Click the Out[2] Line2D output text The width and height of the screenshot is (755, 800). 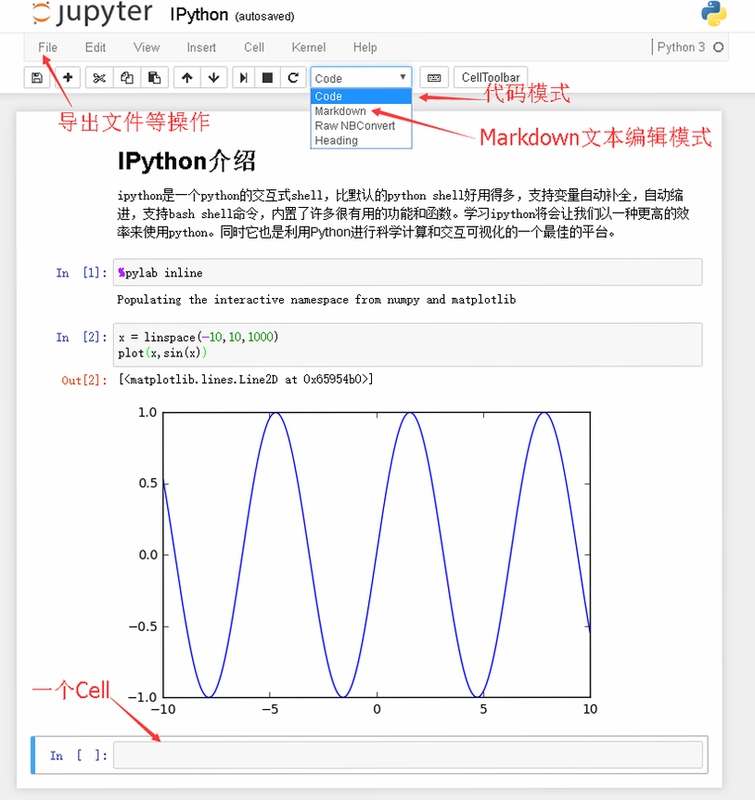click(x=245, y=379)
